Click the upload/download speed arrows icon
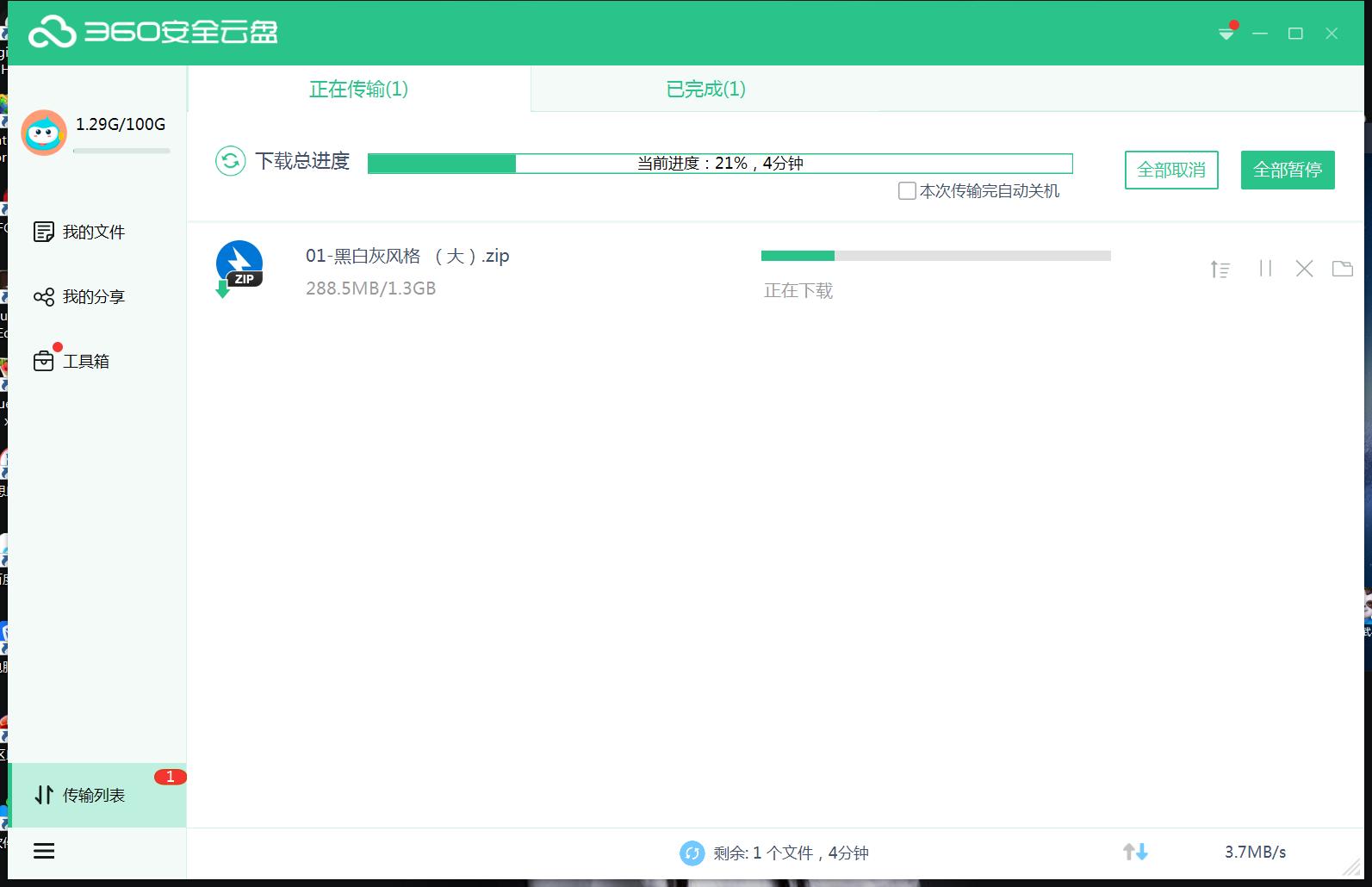This screenshot has width=1372, height=887. coord(1135,852)
